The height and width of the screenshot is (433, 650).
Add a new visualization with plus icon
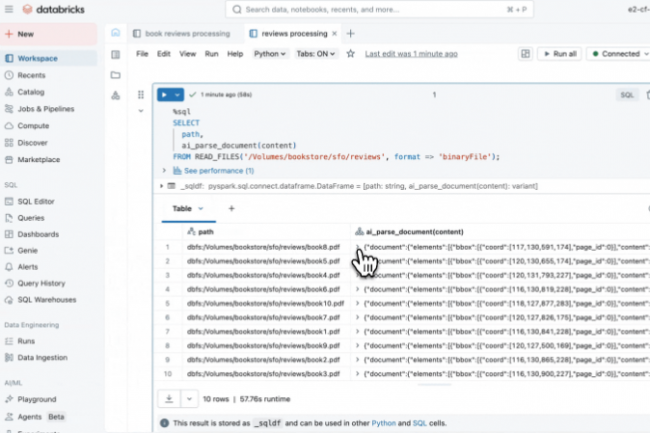231,208
